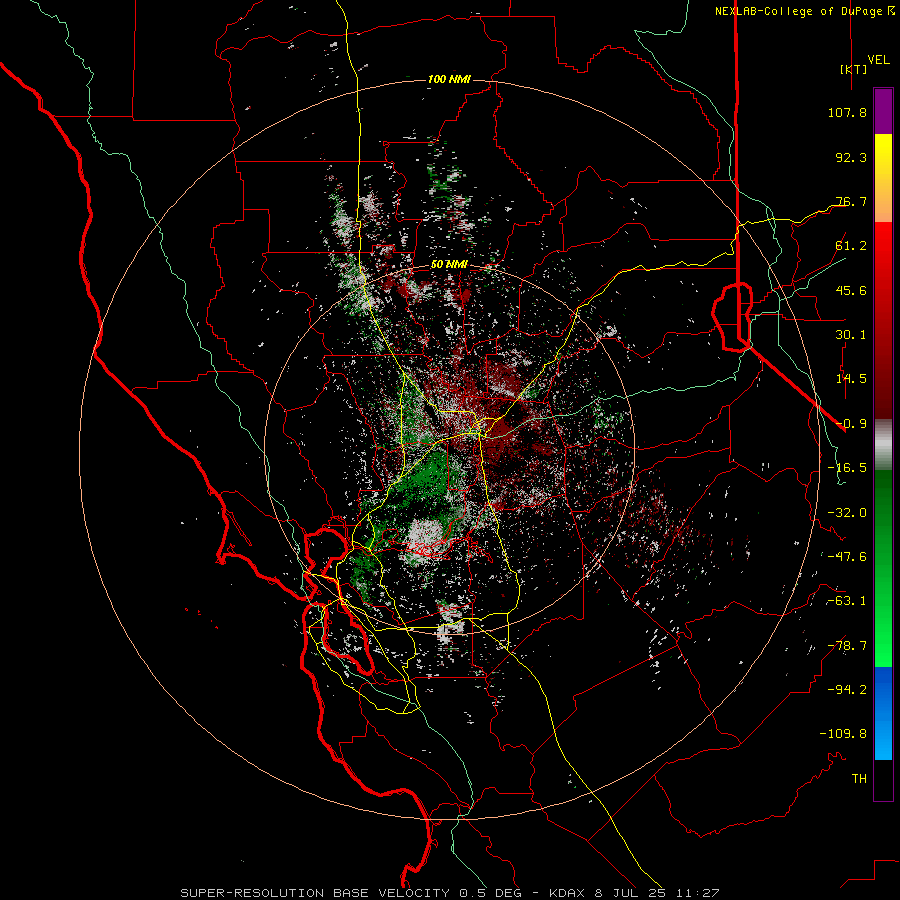The image size is (900, 900).
Task: Select the 14.5 legend value
Action: tap(851, 379)
